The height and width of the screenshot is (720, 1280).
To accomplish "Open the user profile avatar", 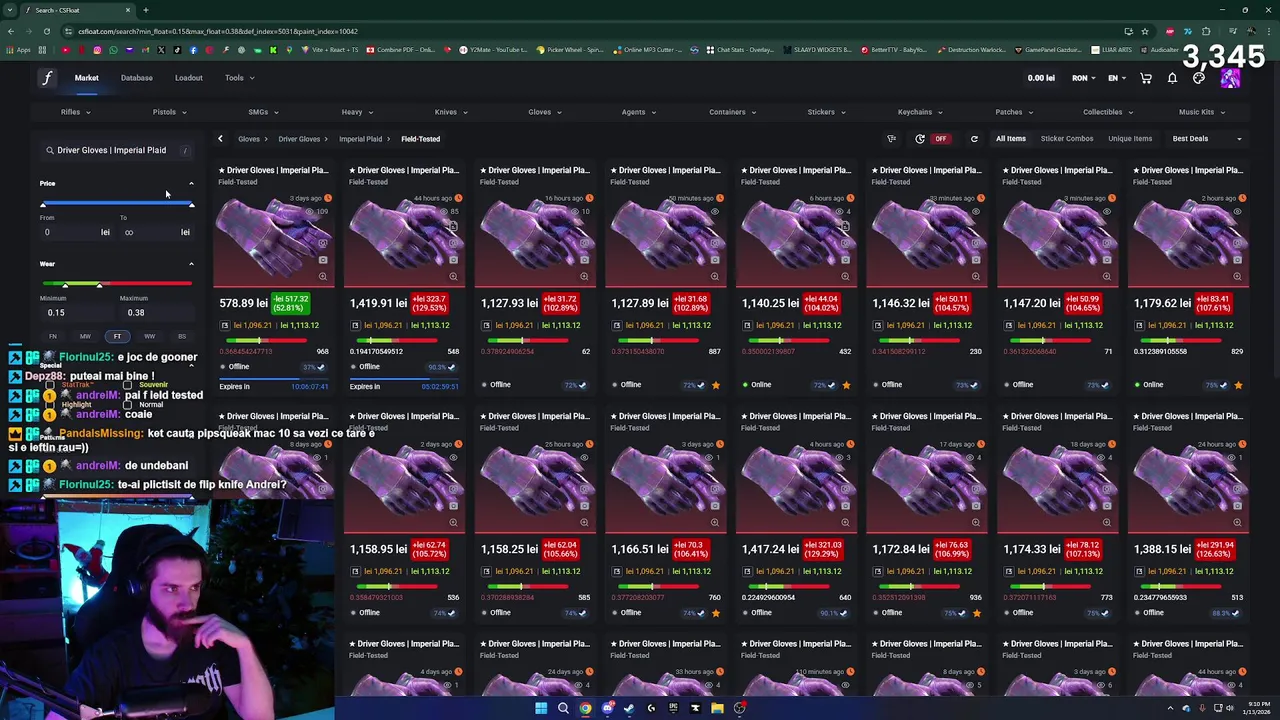I will pos(1230,78).
